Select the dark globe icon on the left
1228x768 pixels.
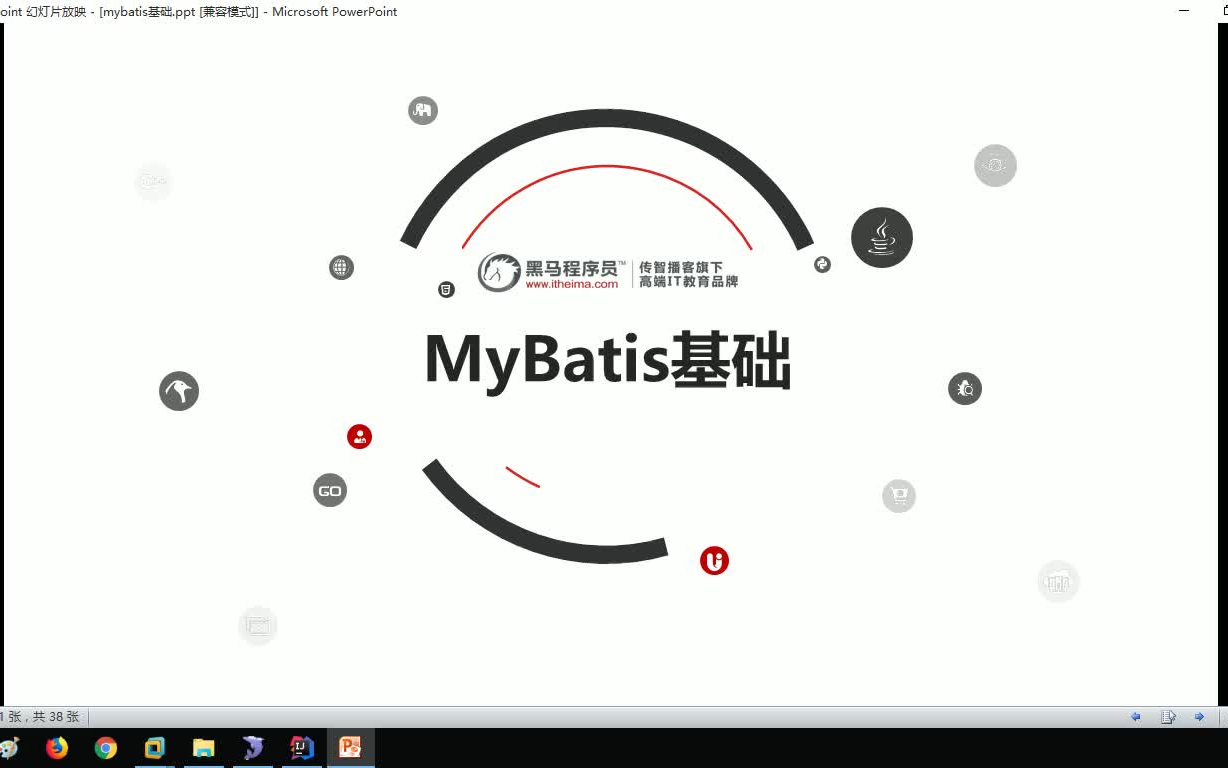pos(341,267)
